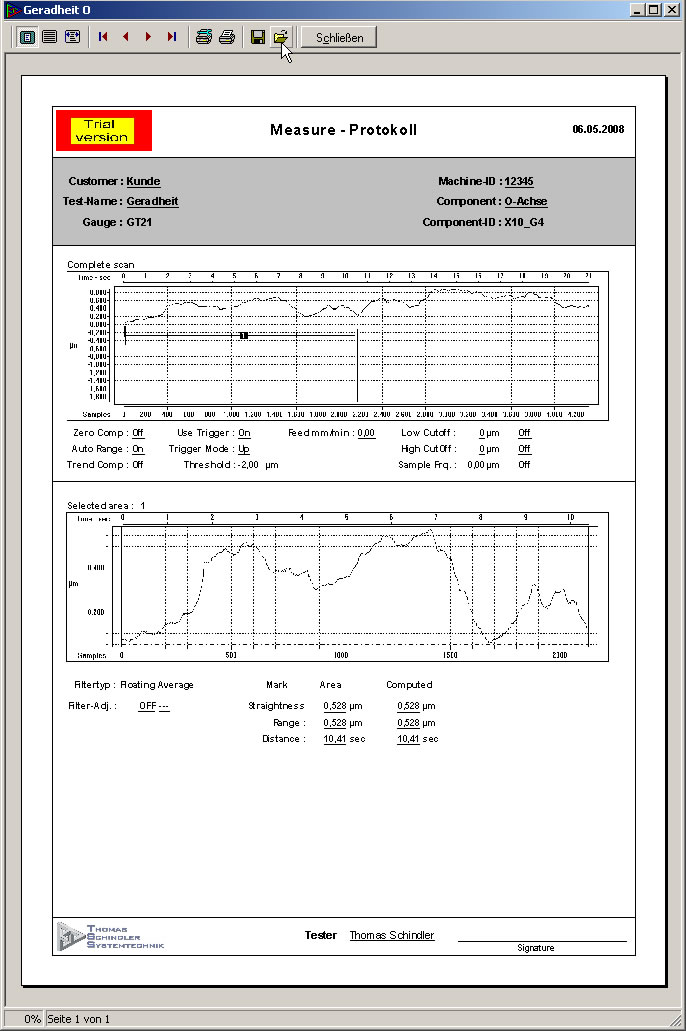The width and height of the screenshot is (686, 1031).
Task: Go to the previous page
Action: click(126, 37)
